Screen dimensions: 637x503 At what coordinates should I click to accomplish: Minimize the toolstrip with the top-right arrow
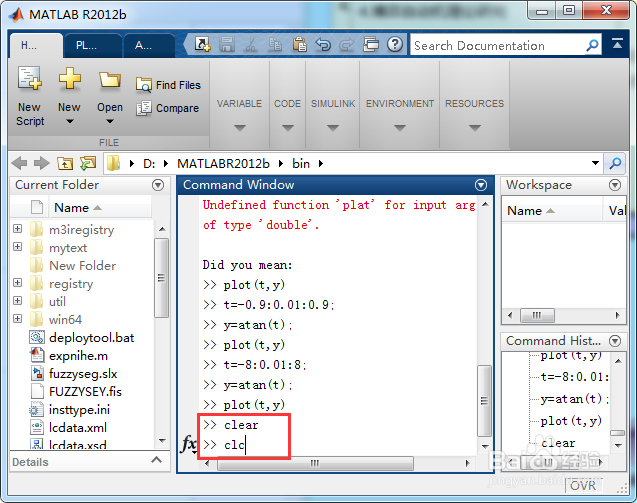point(618,44)
